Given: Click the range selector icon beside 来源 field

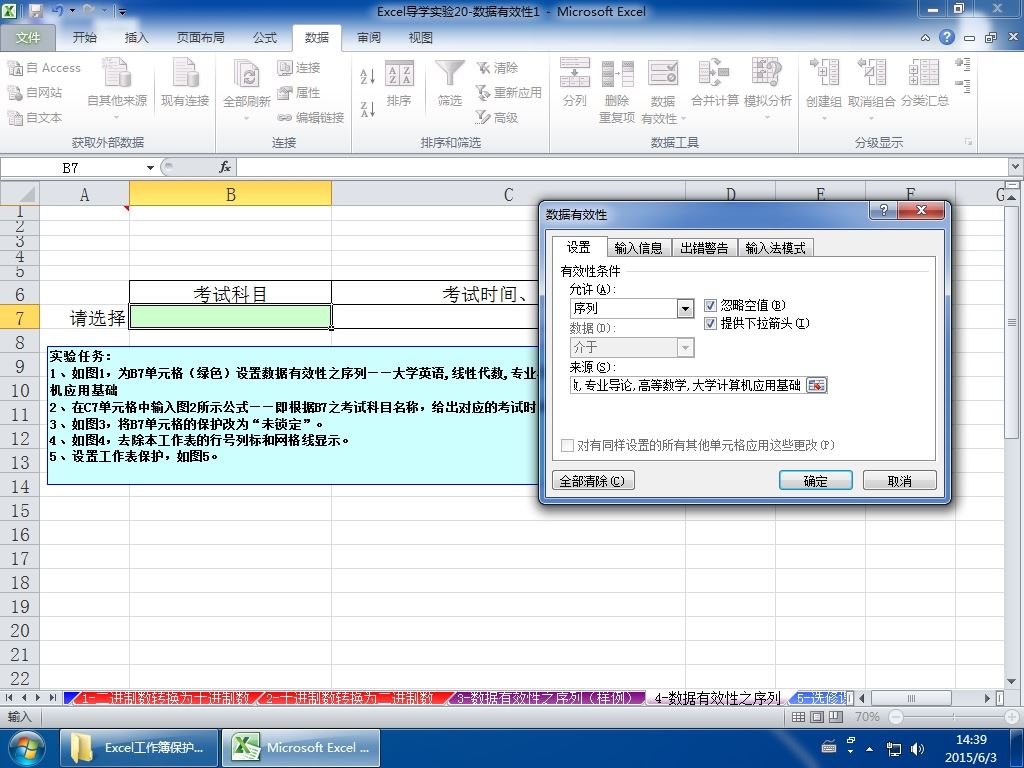Looking at the screenshot, I should coord(816,385).
